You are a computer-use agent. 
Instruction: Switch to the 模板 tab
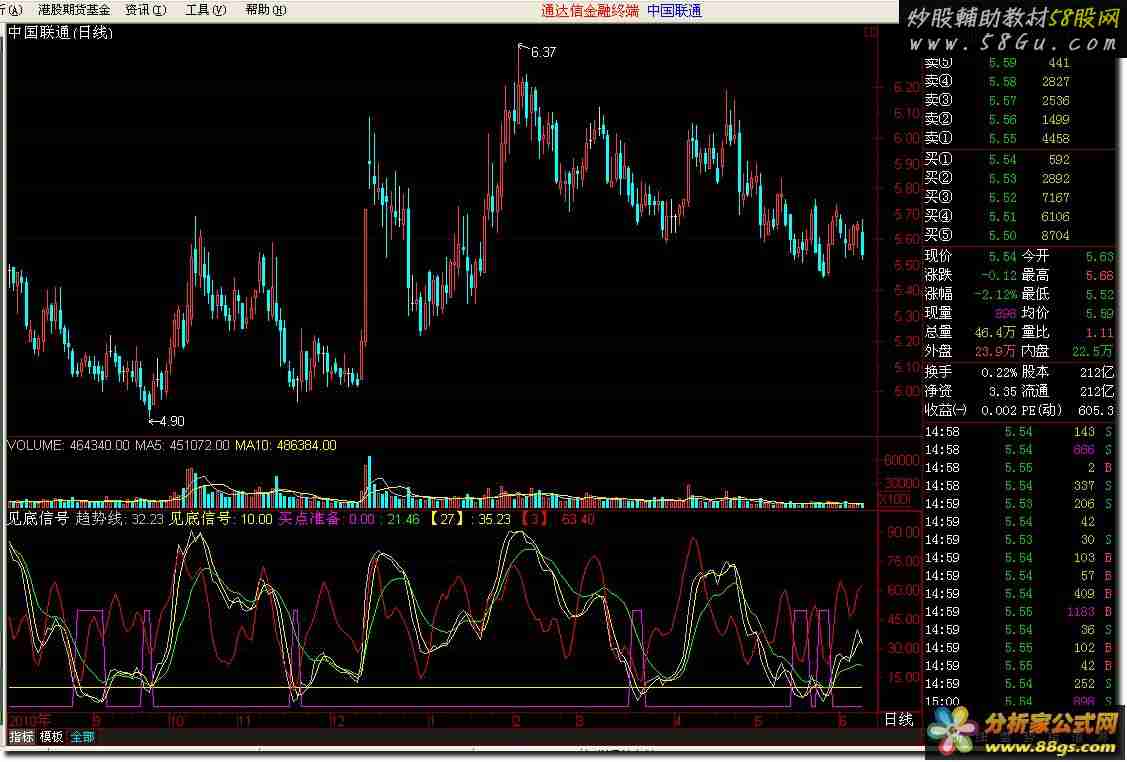52,737
